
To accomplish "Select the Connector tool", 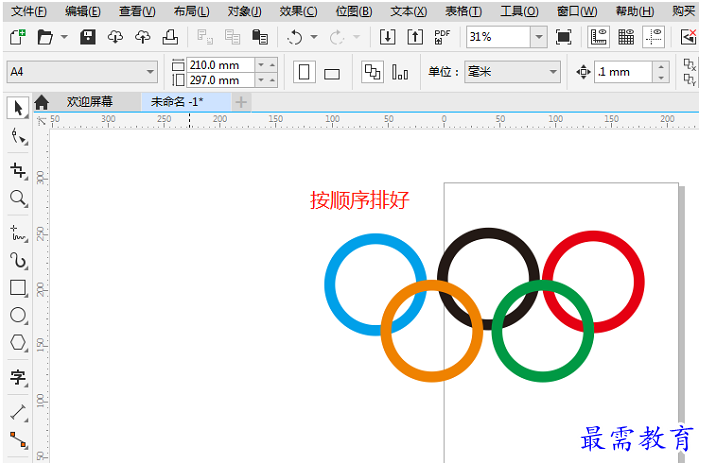I will point(18,440).
